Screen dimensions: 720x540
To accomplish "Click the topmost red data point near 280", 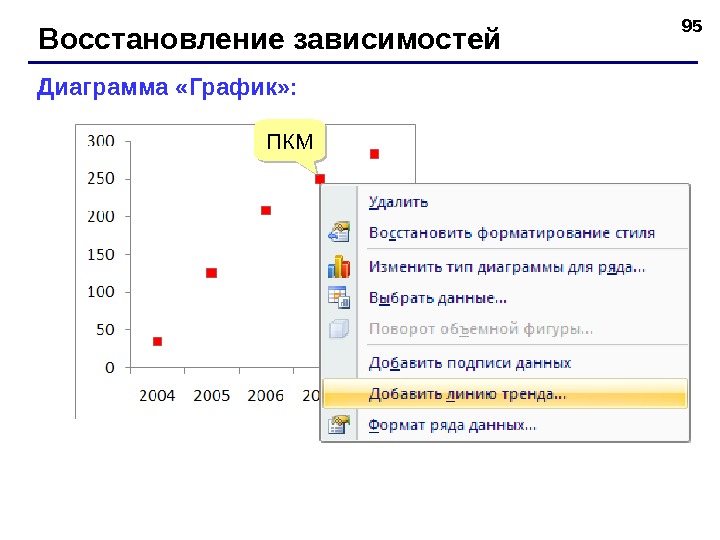I will pyautogui.click(x=375, y=154).
